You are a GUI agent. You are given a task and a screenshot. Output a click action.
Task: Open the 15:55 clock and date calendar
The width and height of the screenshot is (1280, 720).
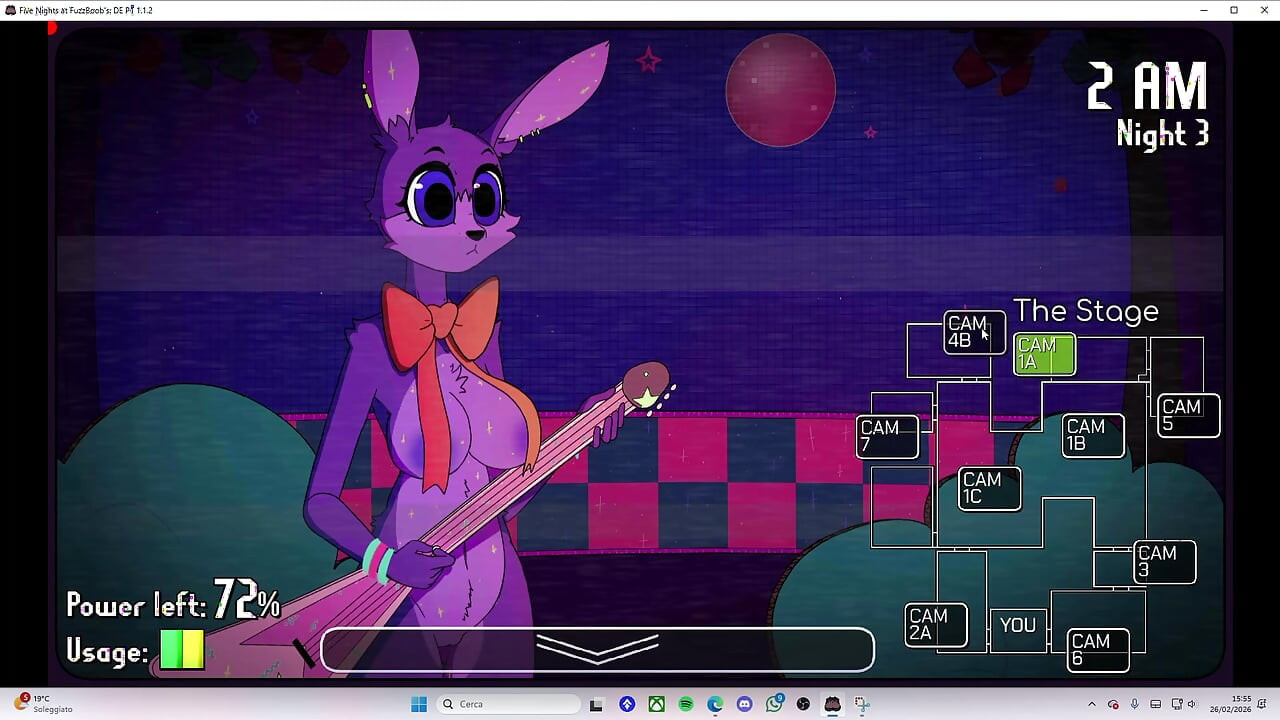1232,704
